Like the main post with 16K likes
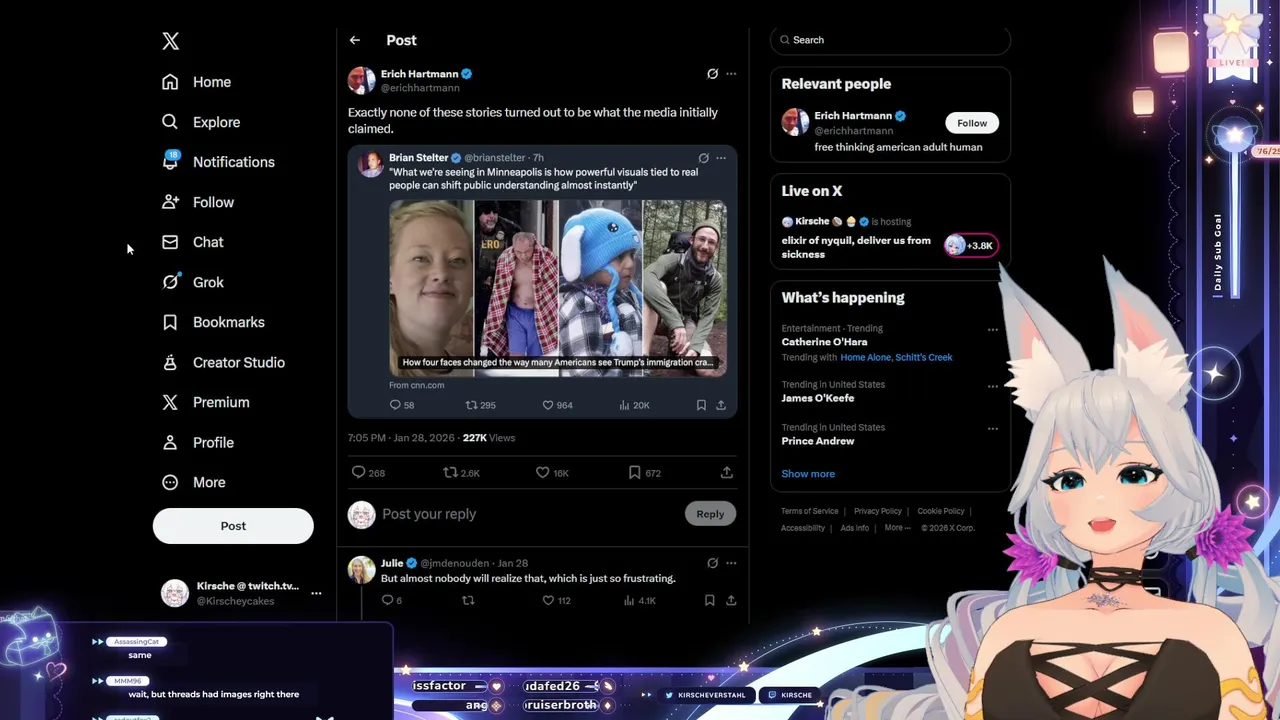 coord(543,472)
